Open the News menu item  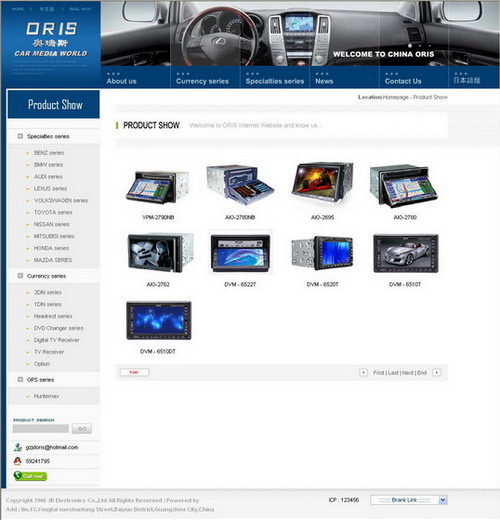[324, 81]
